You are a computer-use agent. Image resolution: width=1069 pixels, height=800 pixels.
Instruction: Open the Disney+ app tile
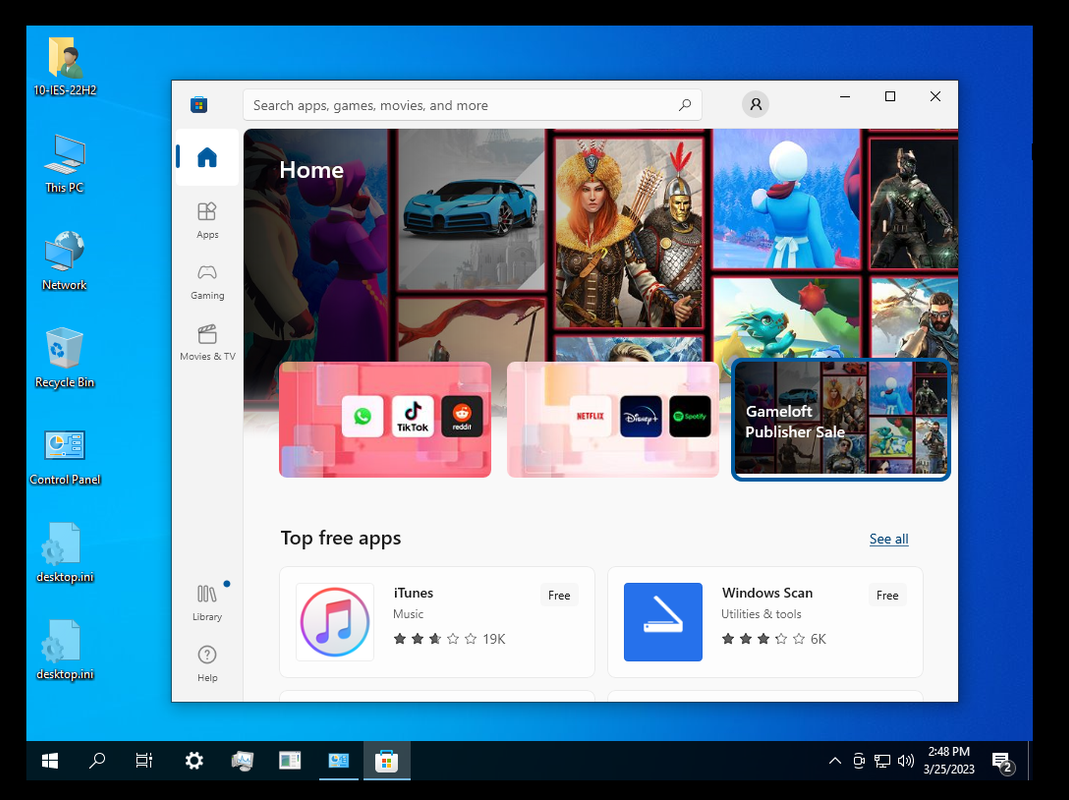pyautogui.click(x=641, y=416)
